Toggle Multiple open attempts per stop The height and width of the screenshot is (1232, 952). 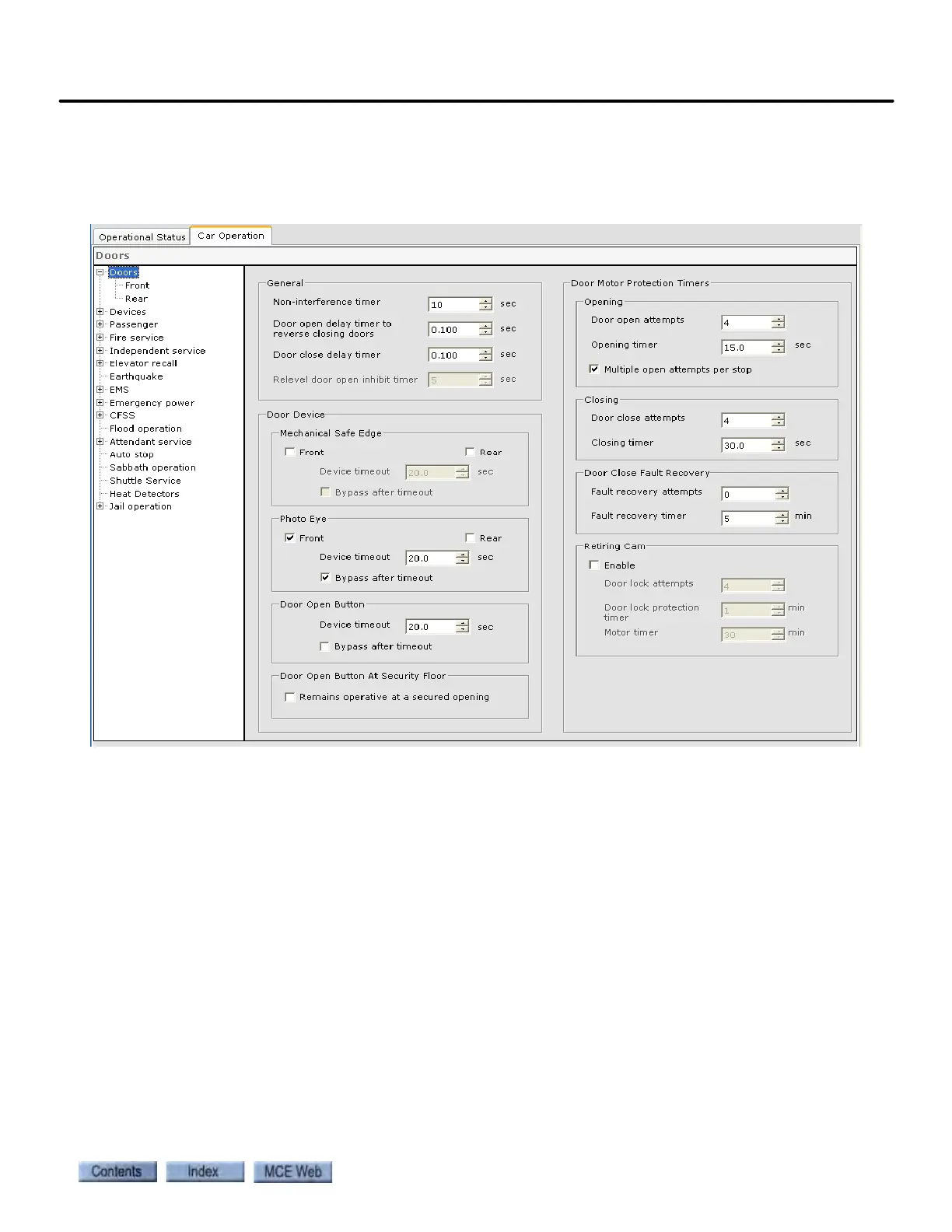click(594, 369)
